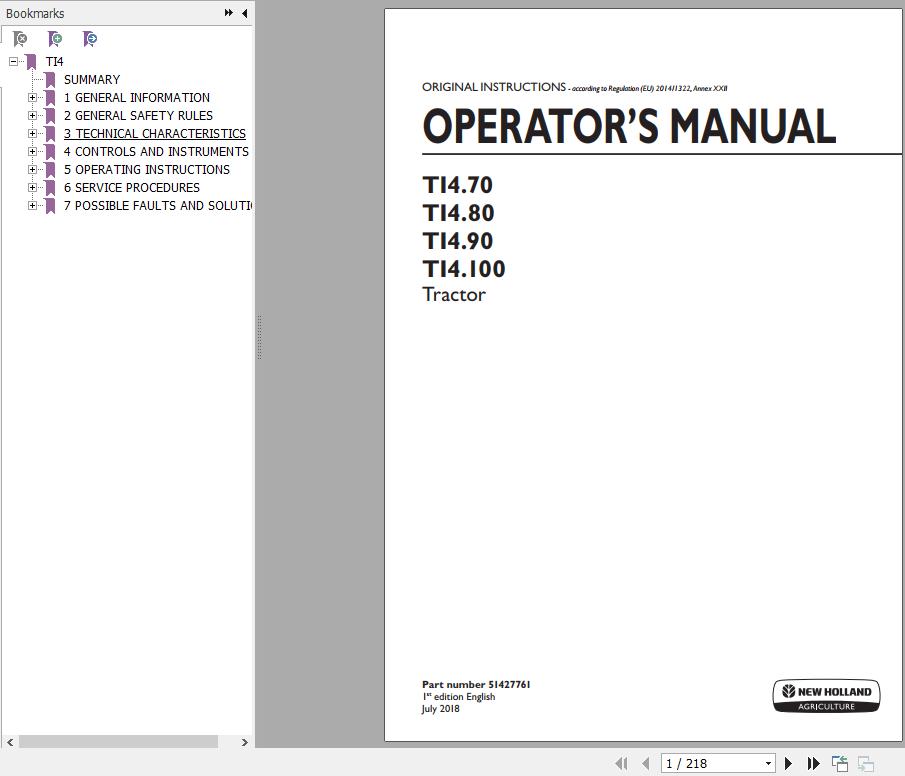Open the TI4 bookmark
Viewport: 905px width, 776px height.
click(x=54, y=62)
